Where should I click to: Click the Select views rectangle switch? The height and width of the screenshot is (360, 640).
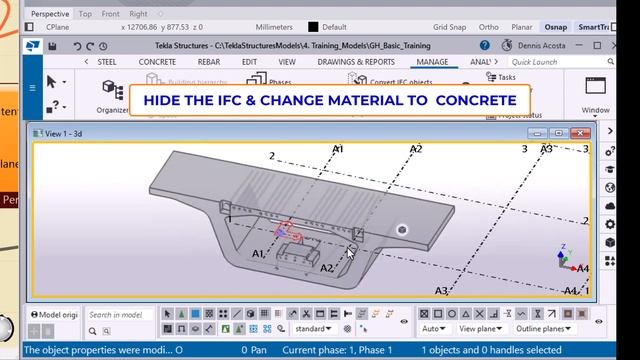pos(320,313)
